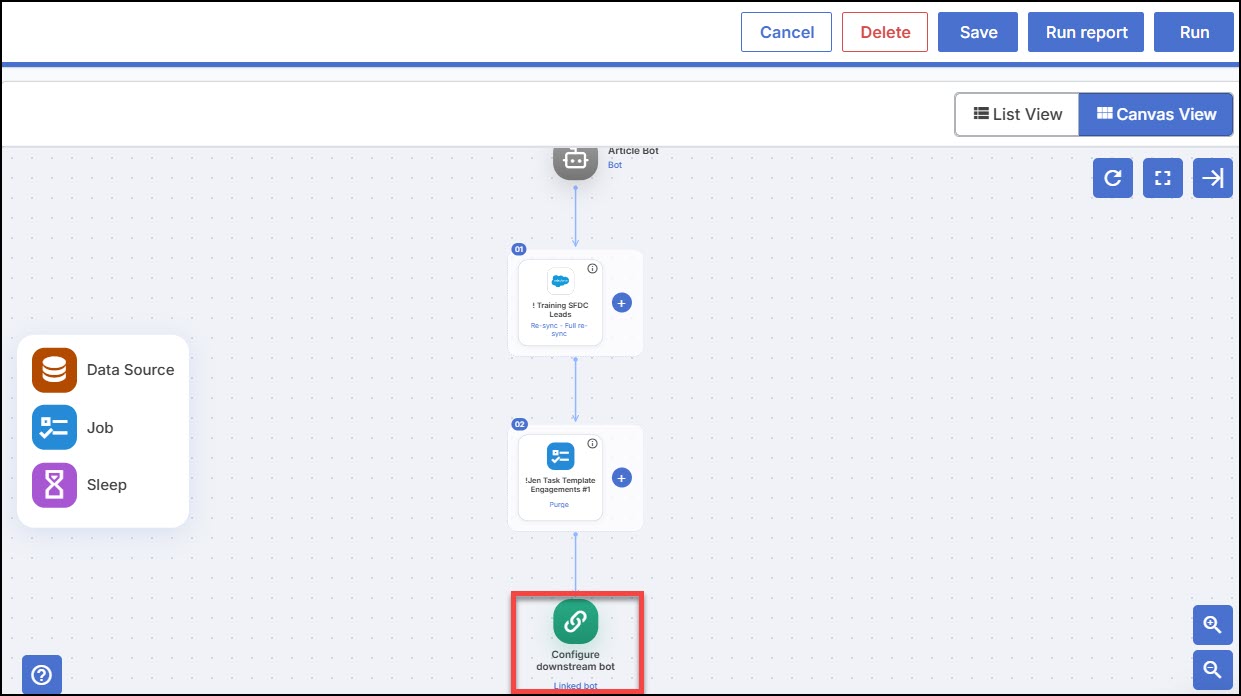
Task: Click '!Jen Task Template Engagements #1' label
Action: [560, 485]
